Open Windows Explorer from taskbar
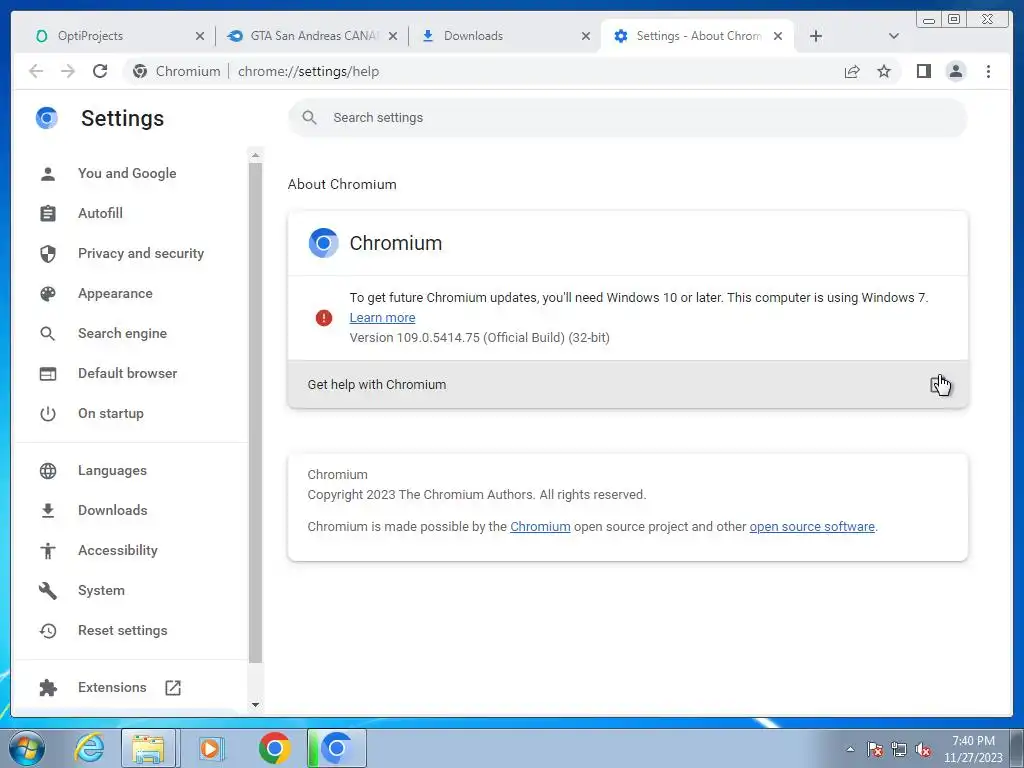Image resolution: width=1024 pixels, height=768 pixels. pyautogui.click(x=148, y=748)
